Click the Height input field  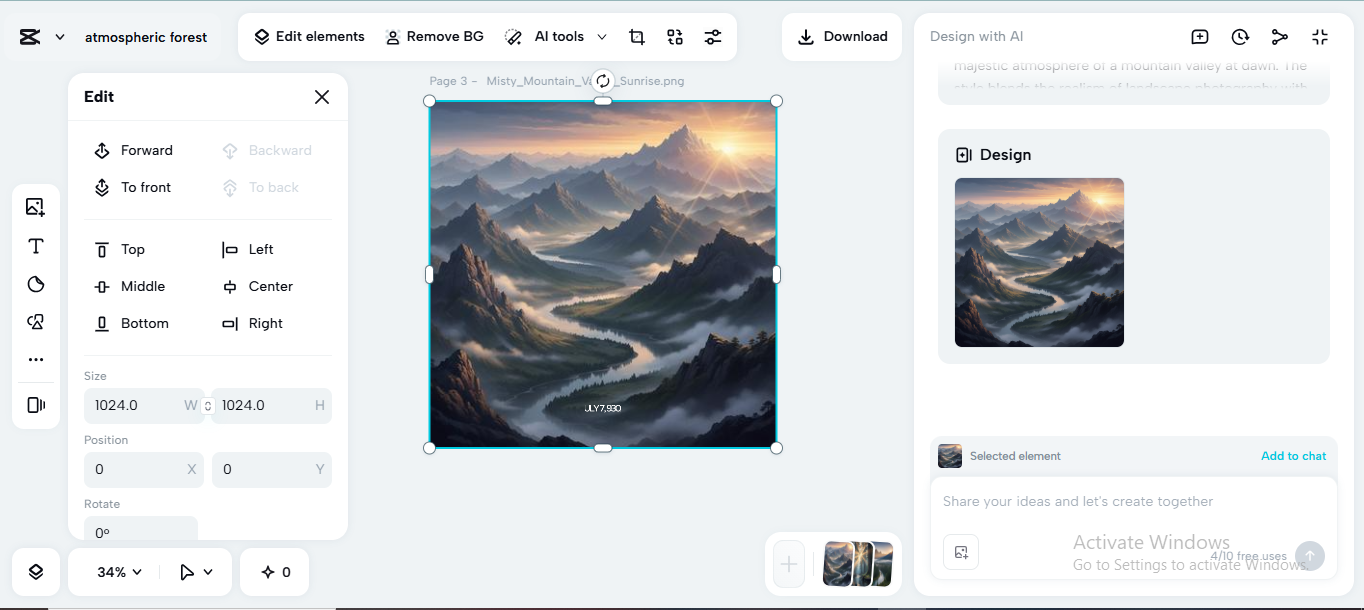pyautogui.click(x=272, y=405)
